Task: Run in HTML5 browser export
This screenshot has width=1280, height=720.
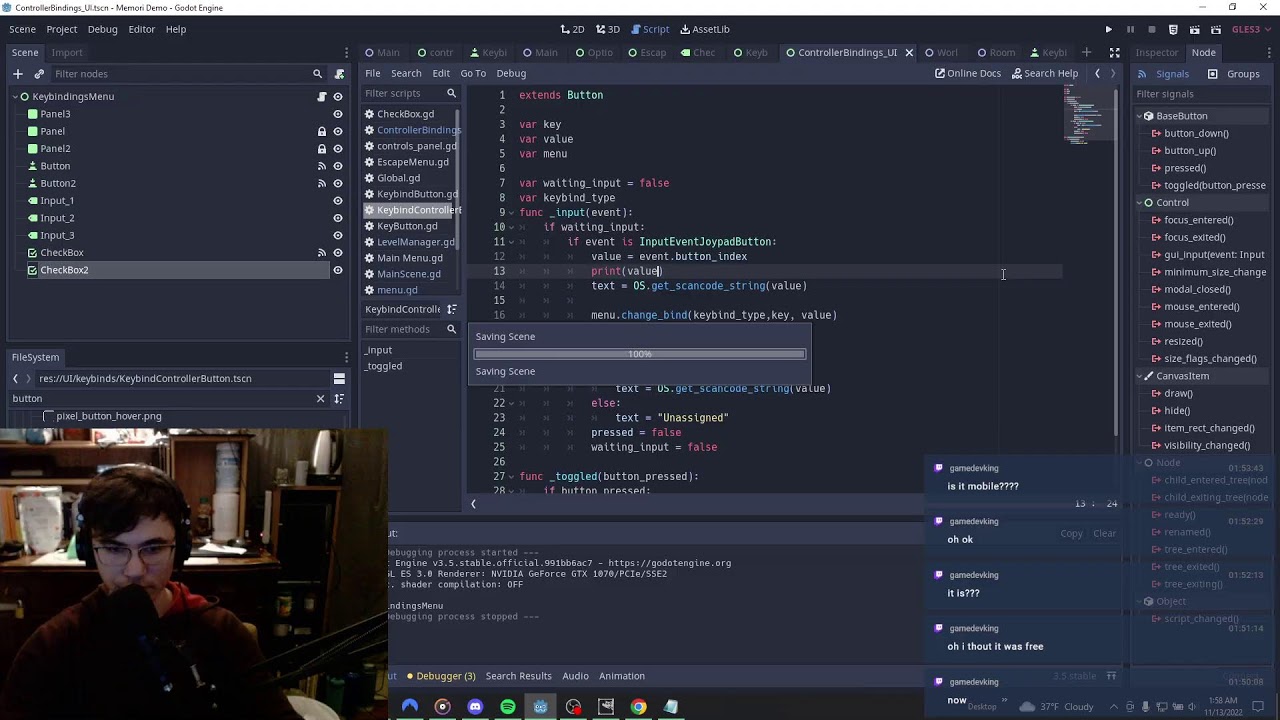Action: (x=1173, y=29)
